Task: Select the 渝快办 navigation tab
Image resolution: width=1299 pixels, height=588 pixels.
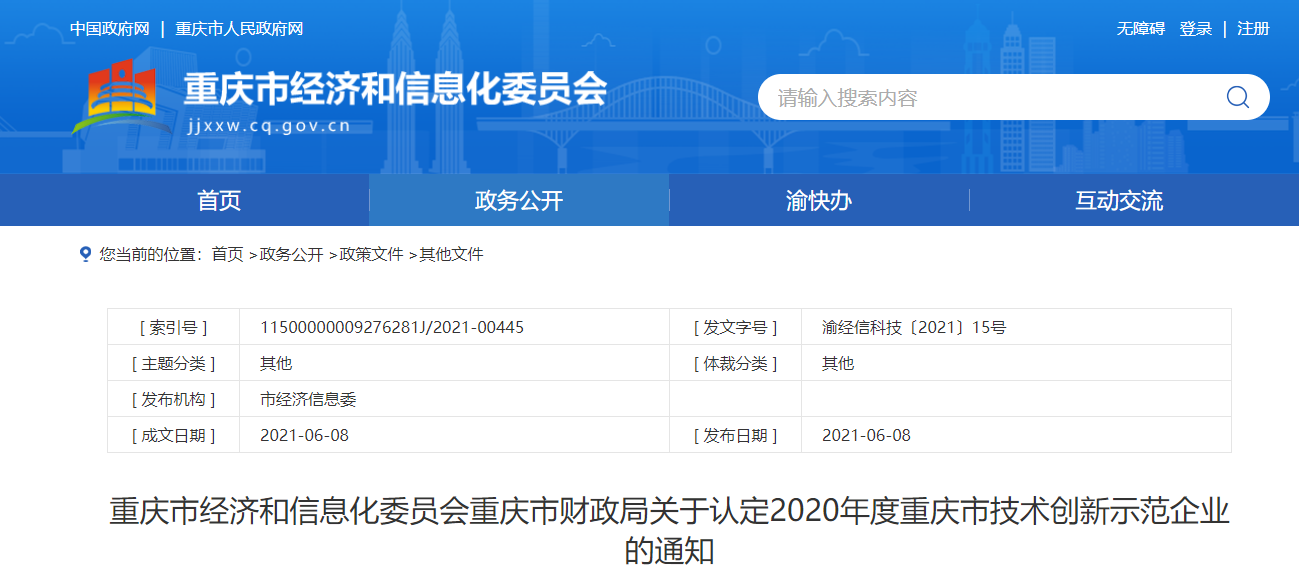Action: (x=818, y=201)
